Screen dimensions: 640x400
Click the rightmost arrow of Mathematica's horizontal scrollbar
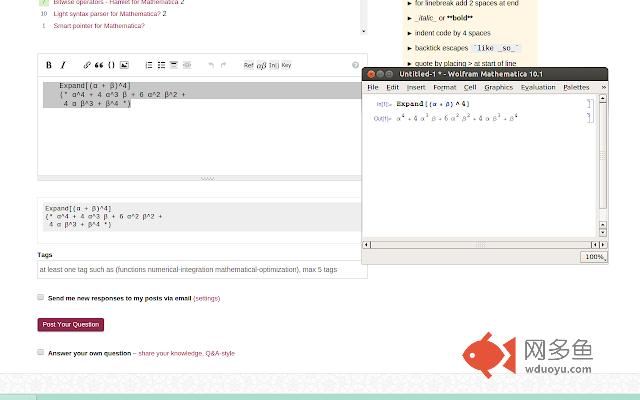[603, 244]
